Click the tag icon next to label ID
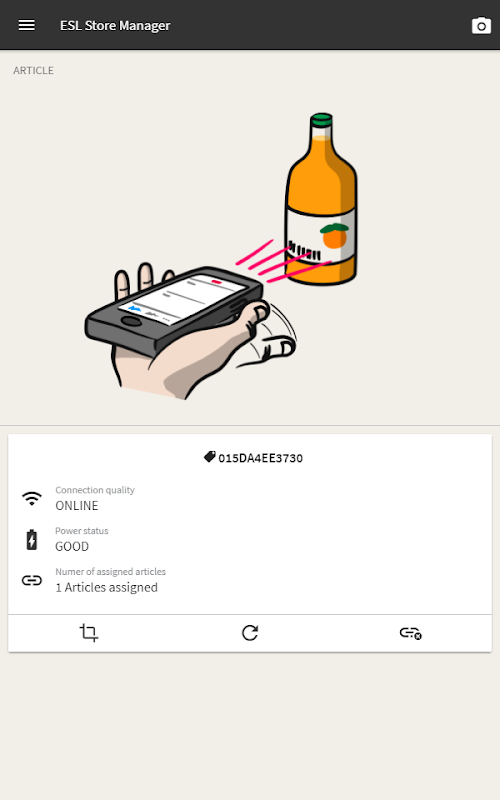500x800 pixels. (x=210, y=457)
